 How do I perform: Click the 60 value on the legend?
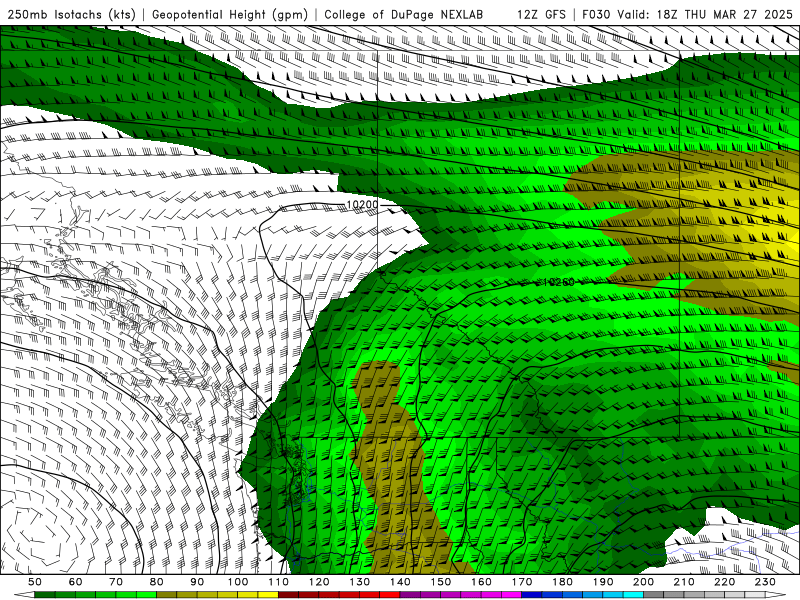pyautogui.click(x=76, y=582)
